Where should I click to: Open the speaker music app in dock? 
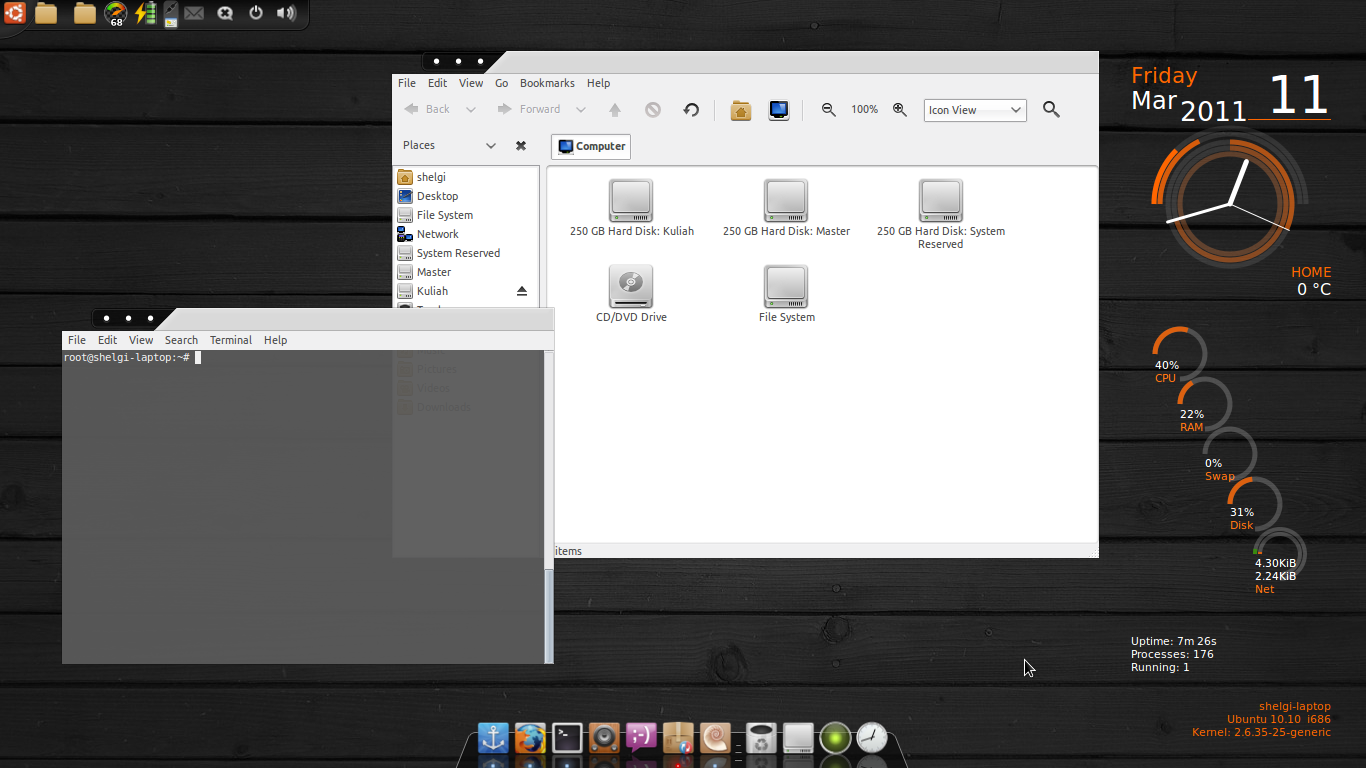tap(604, 739)
